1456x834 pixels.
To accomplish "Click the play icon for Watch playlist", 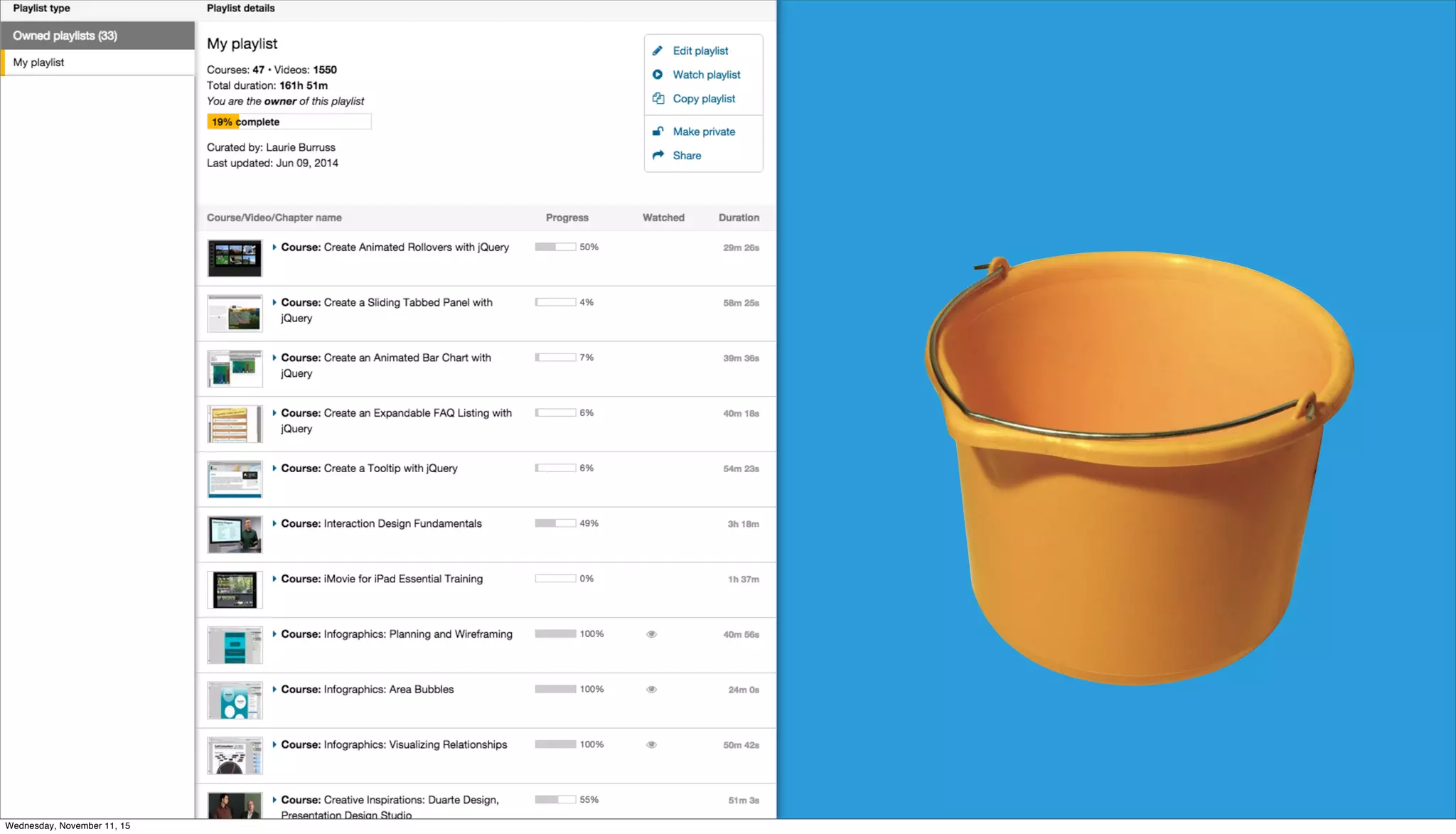I will click(x=658, y=75).
